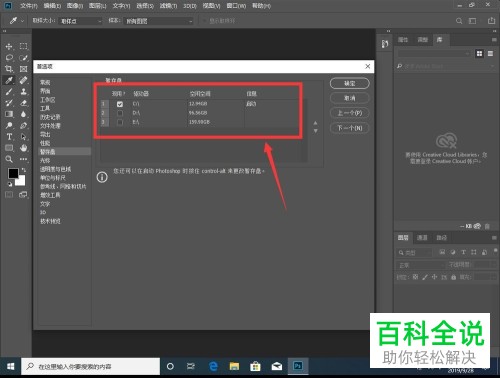500x378 pixels.
Task: Switch Libraries panel to list view
Action: coord(490,54)
